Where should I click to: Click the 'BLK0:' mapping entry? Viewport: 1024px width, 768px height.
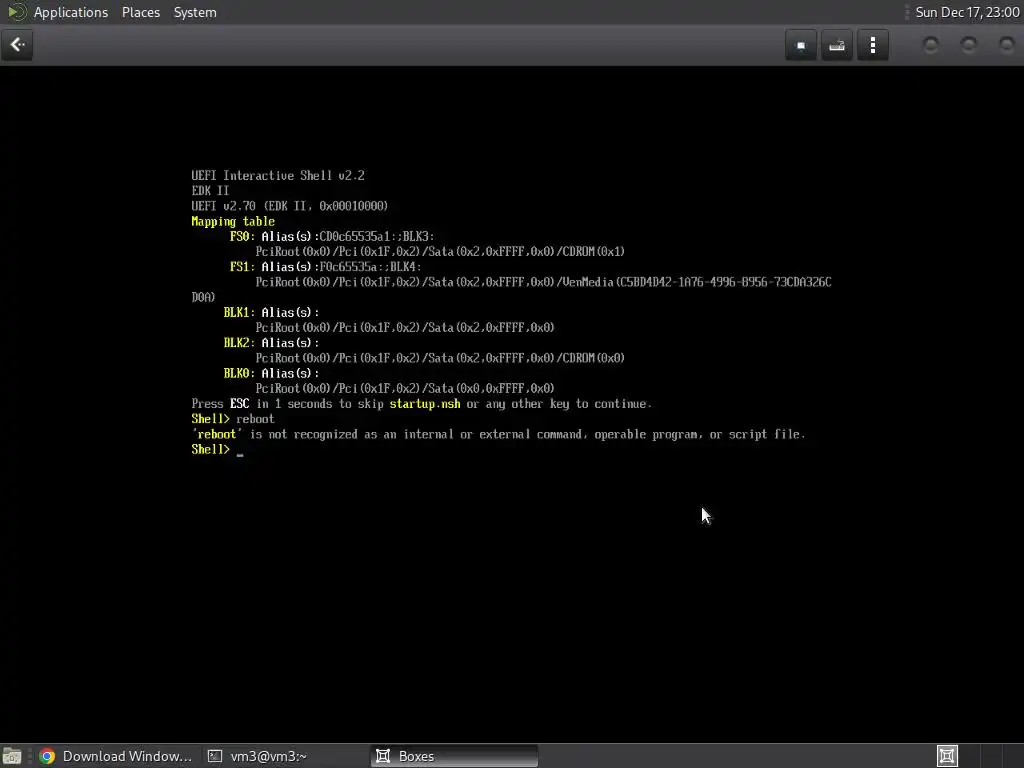[x=237, y=373]
